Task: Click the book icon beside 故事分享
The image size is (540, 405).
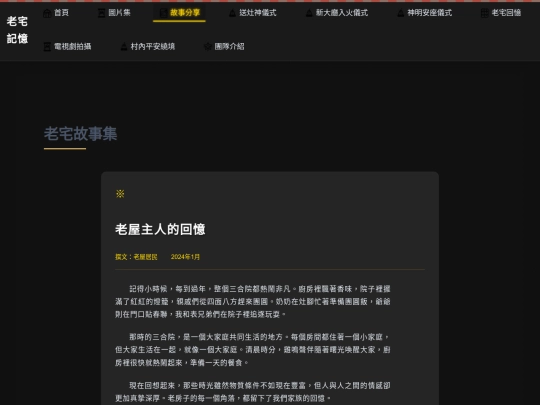Action: tap(164, 13)
